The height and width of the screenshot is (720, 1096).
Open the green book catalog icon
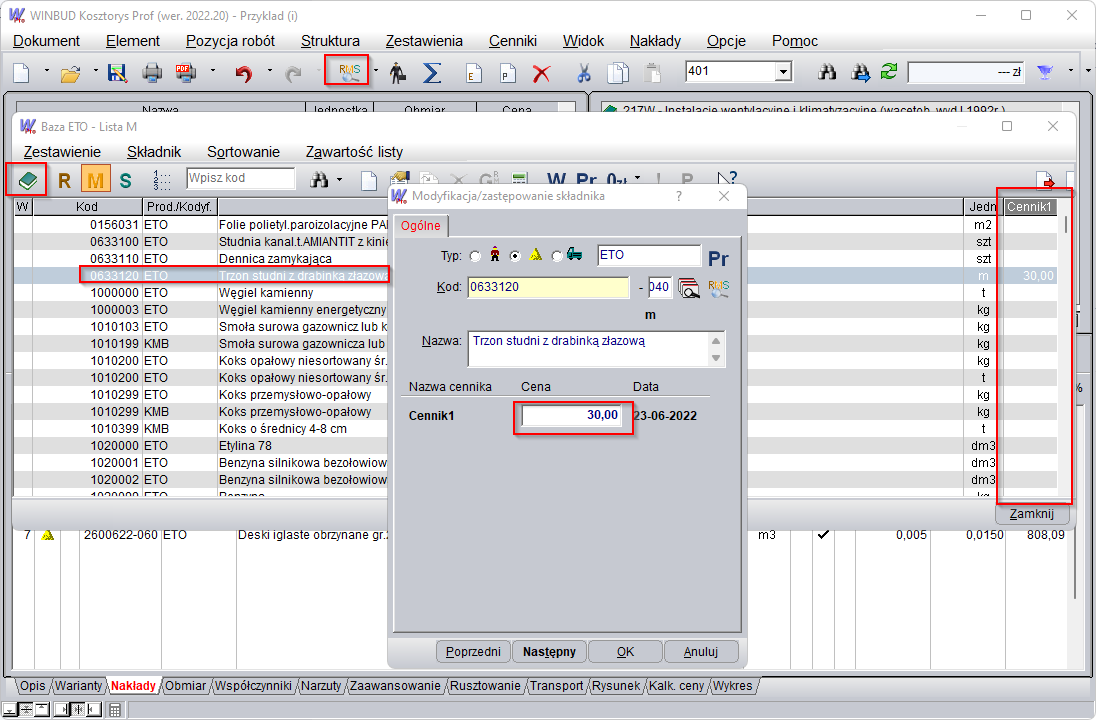(x=28, y=180)
